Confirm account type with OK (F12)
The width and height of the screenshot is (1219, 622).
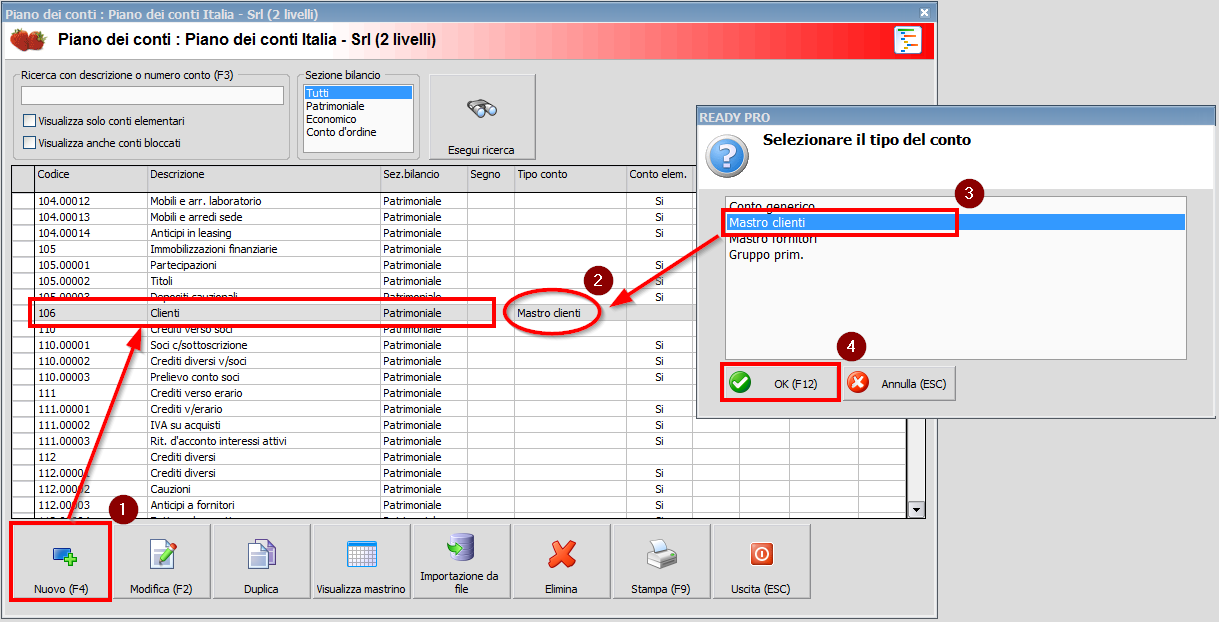click(x=780, y=382)
